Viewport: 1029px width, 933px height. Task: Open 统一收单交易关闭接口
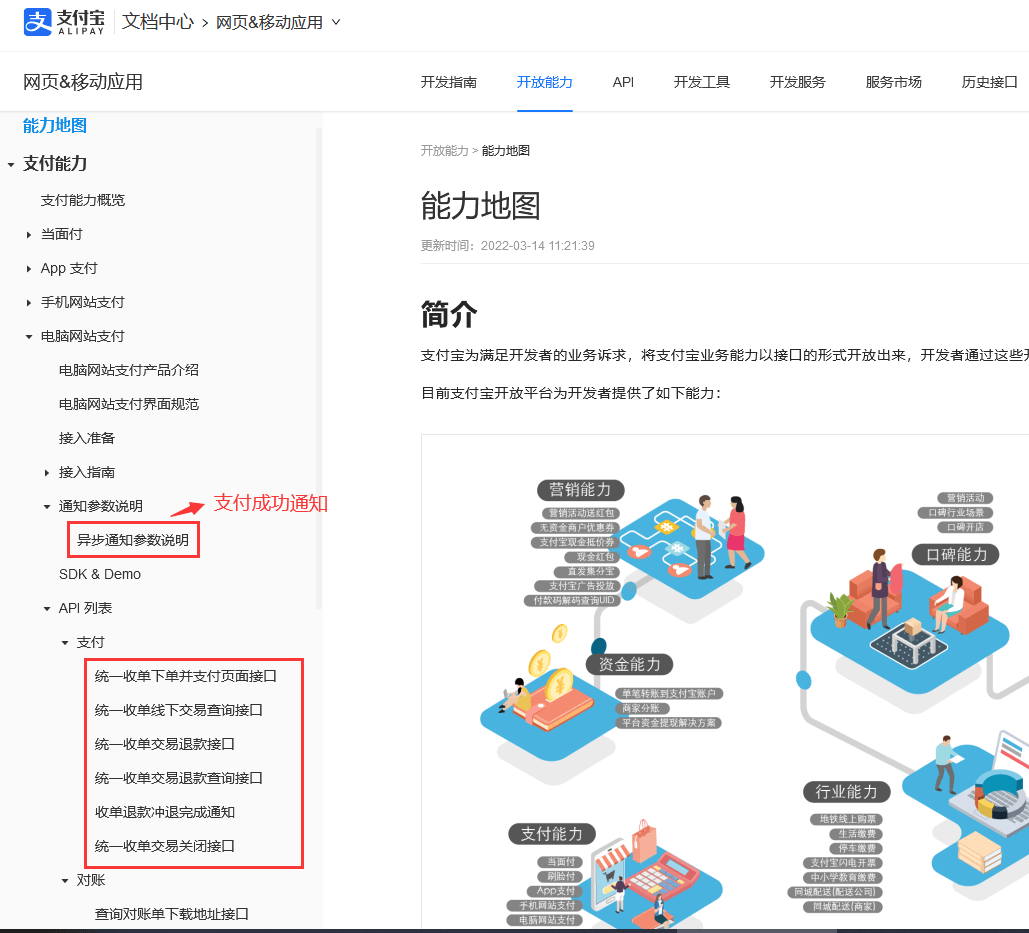pos(165,846)
